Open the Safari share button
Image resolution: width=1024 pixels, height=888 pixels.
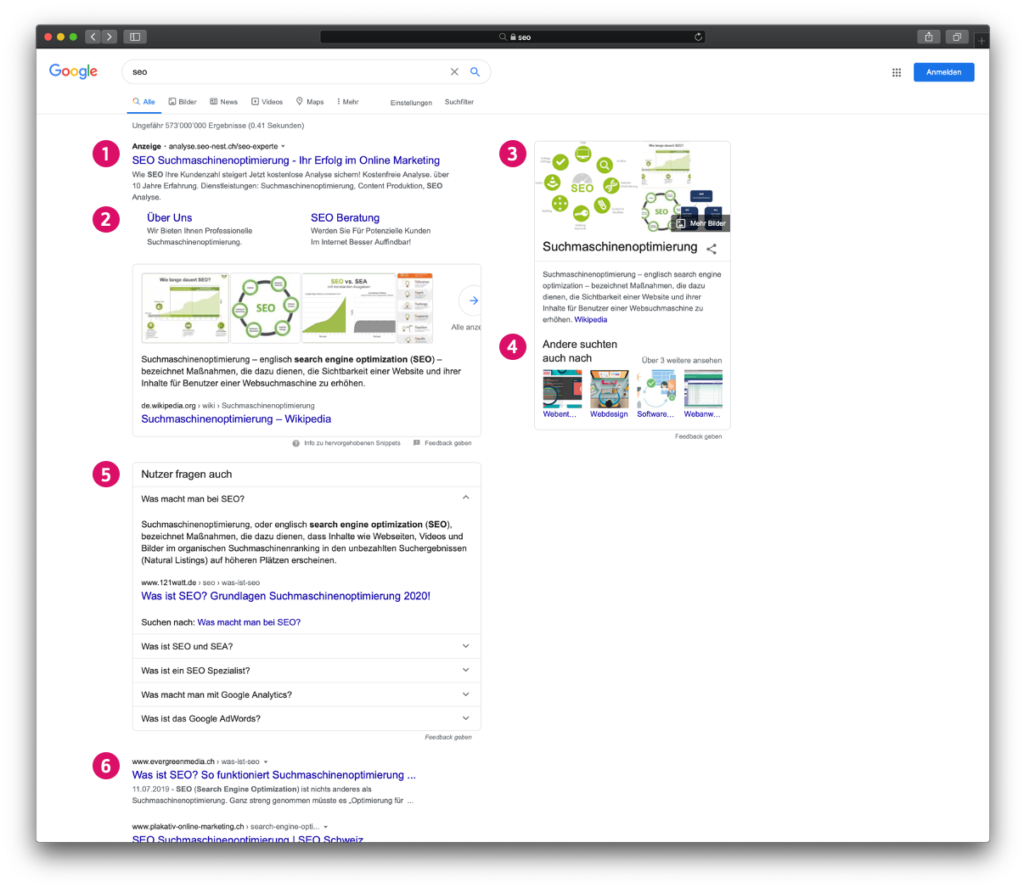pos(929,37)
